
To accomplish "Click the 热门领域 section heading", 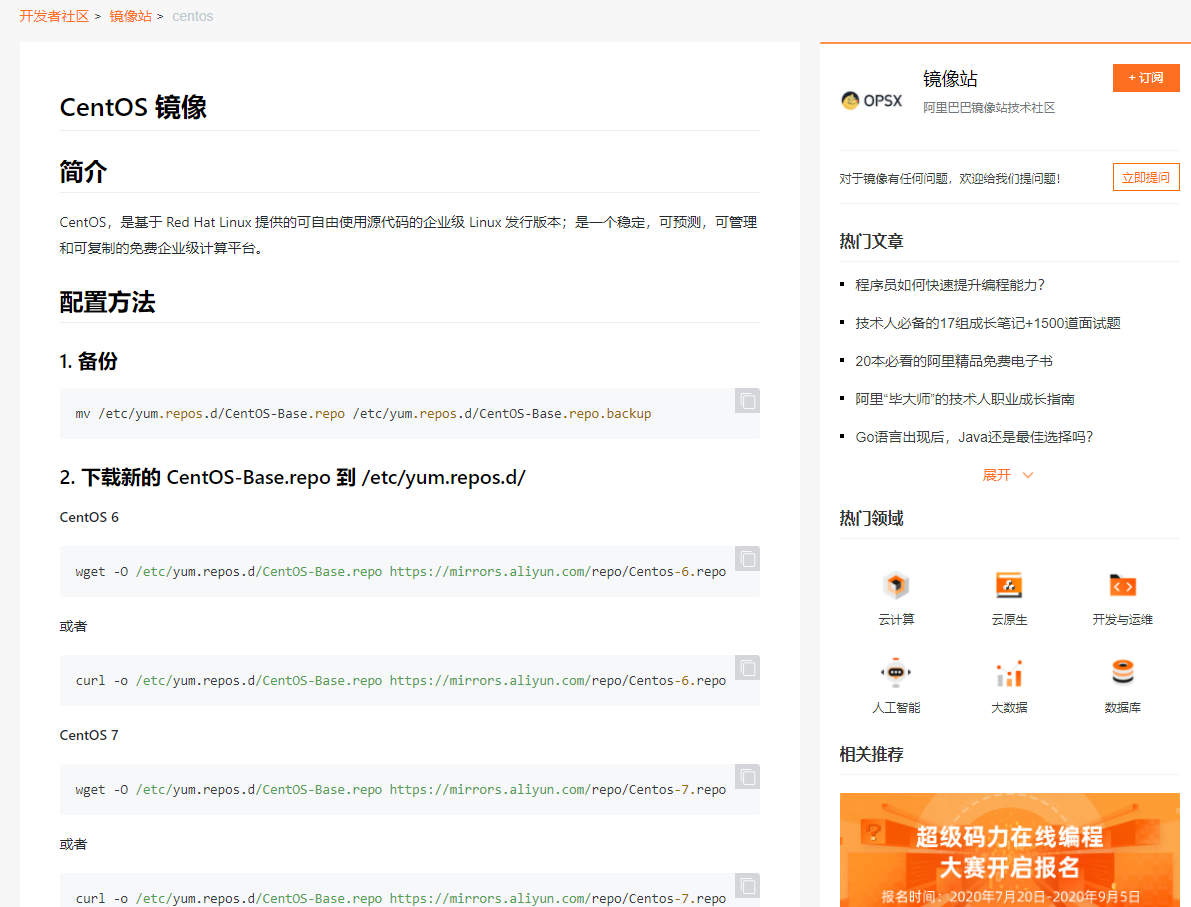I will 871,519.
